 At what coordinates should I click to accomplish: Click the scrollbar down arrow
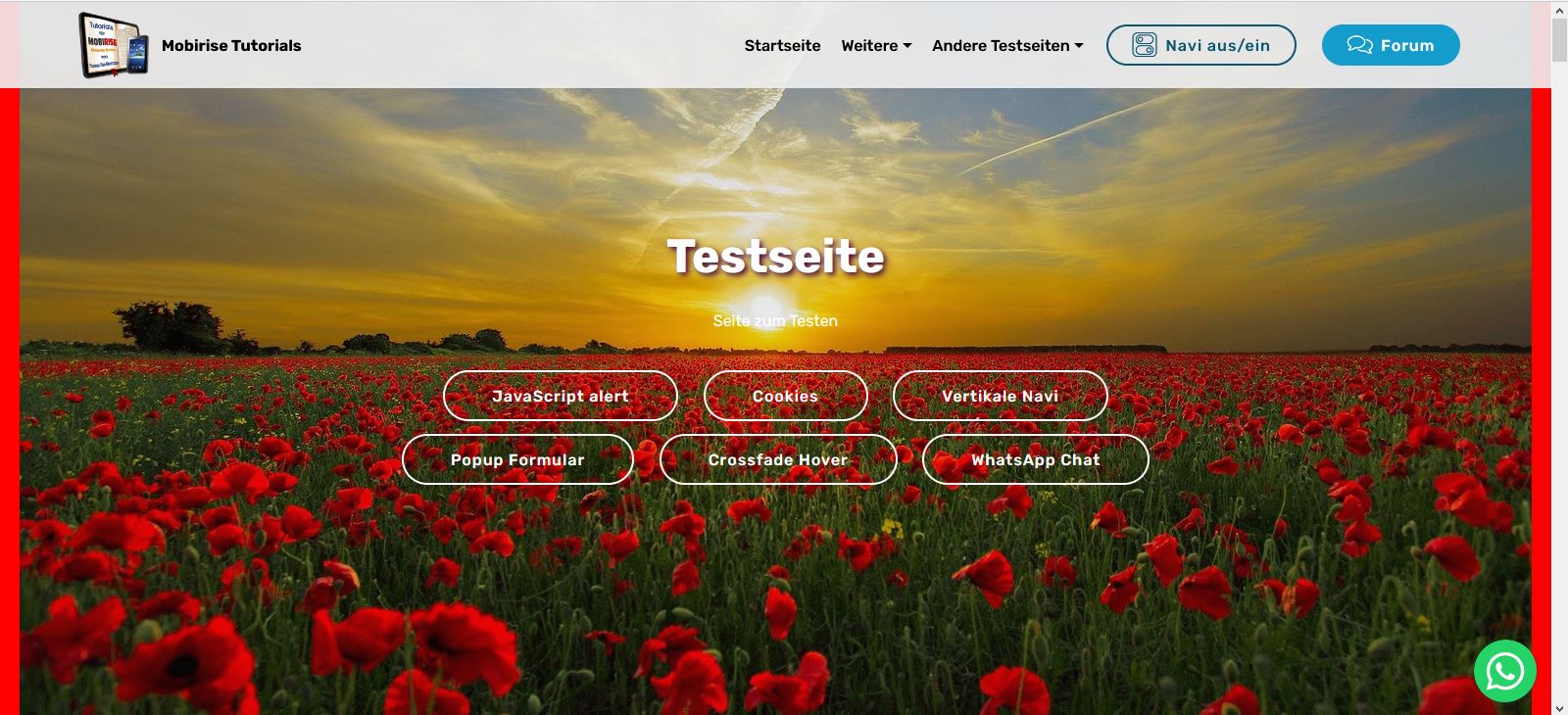pos(1559,706)
